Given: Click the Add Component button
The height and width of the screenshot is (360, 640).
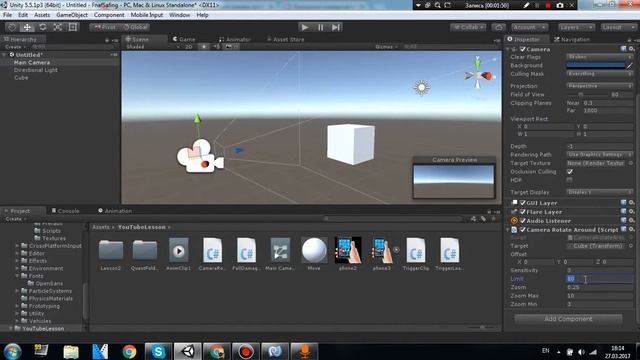Looking at the screenshot, I should click(568, 319).
